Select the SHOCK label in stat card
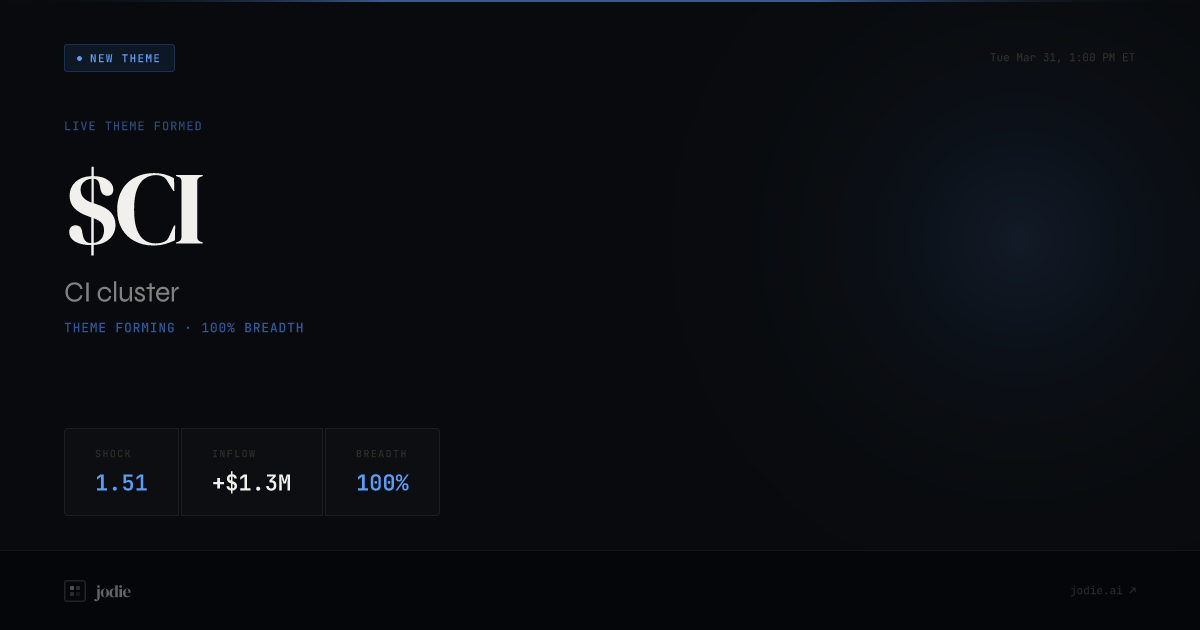This screenshot has width=1200, height=630. pos(113,454)
